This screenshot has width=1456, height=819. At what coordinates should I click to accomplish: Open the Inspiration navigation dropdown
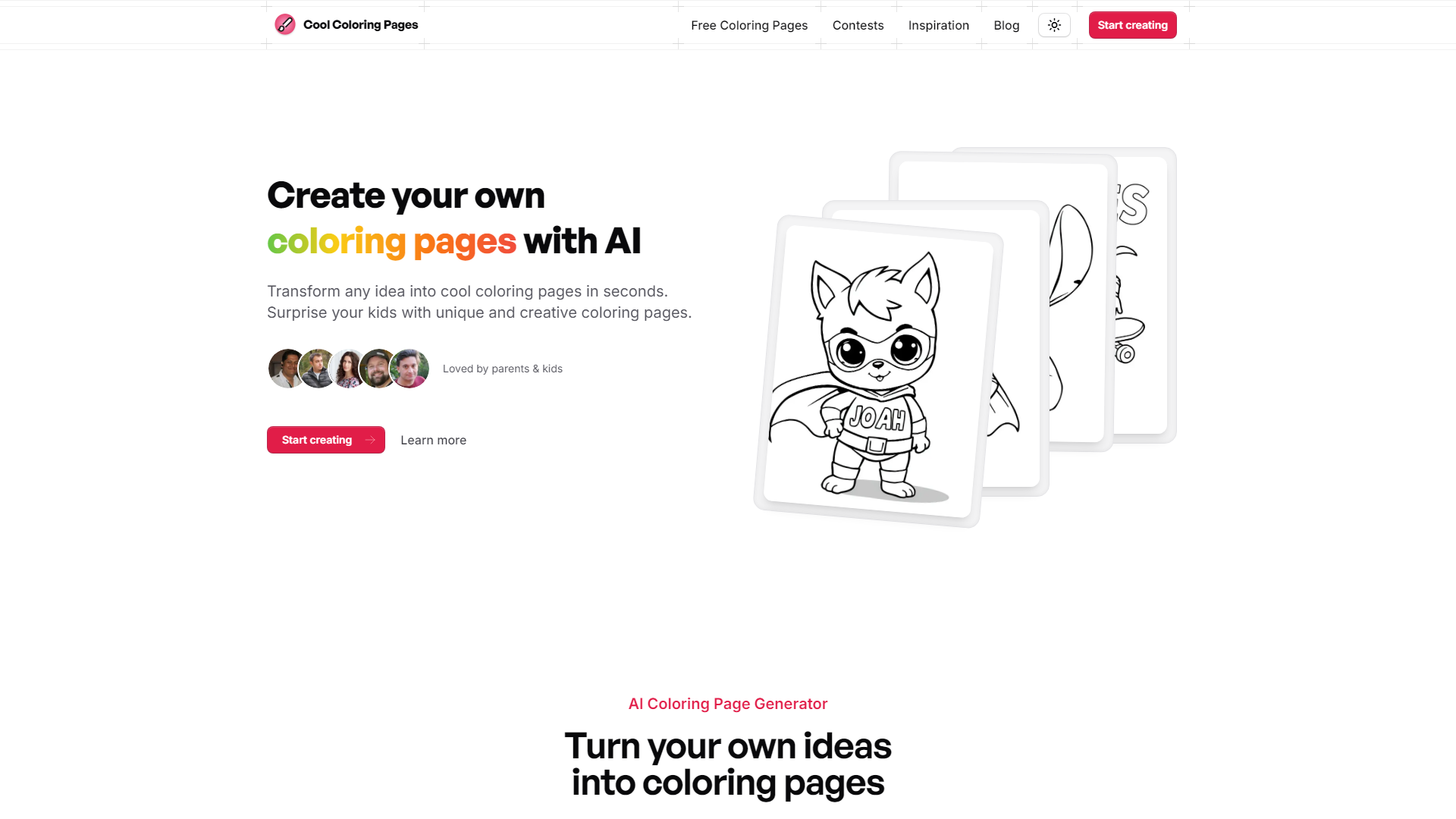[x=939, y=24]
